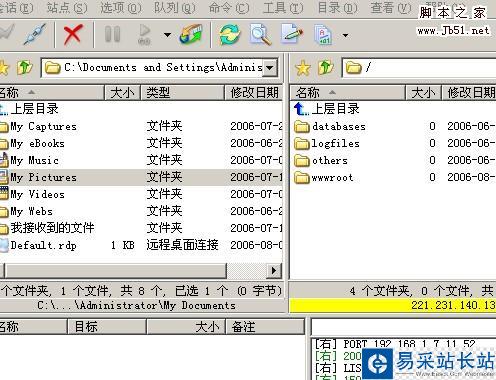
Task: Sort remote list by 修改日期 column header
Action: click(x=469, y=92)
